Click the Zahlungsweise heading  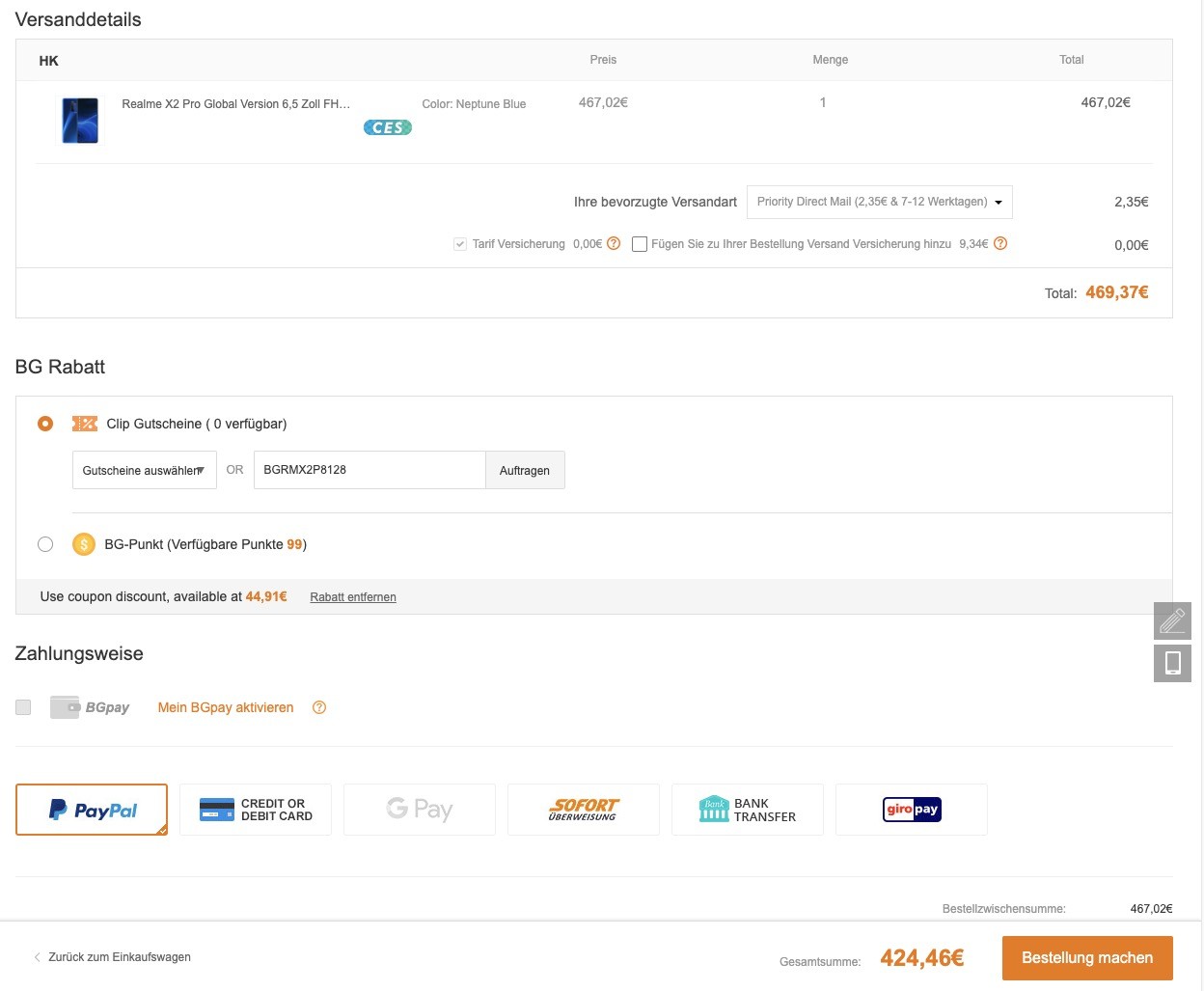pyautogui.click(x=79, y=653)
